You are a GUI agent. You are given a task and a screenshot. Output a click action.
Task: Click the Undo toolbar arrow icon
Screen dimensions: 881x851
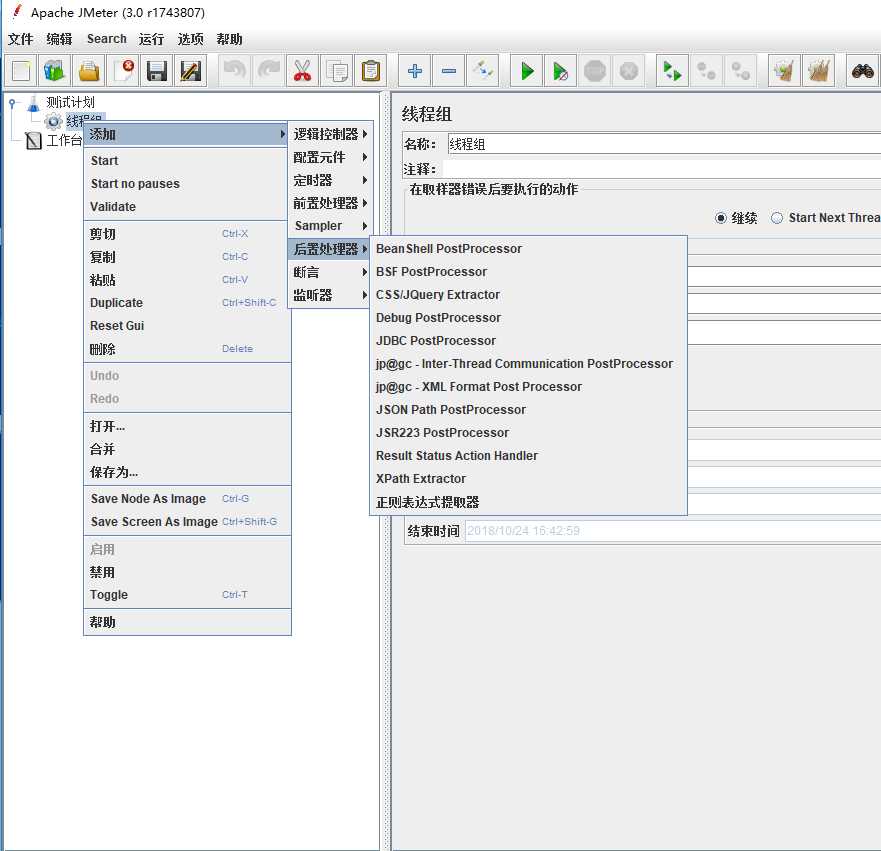pos(235,71)
